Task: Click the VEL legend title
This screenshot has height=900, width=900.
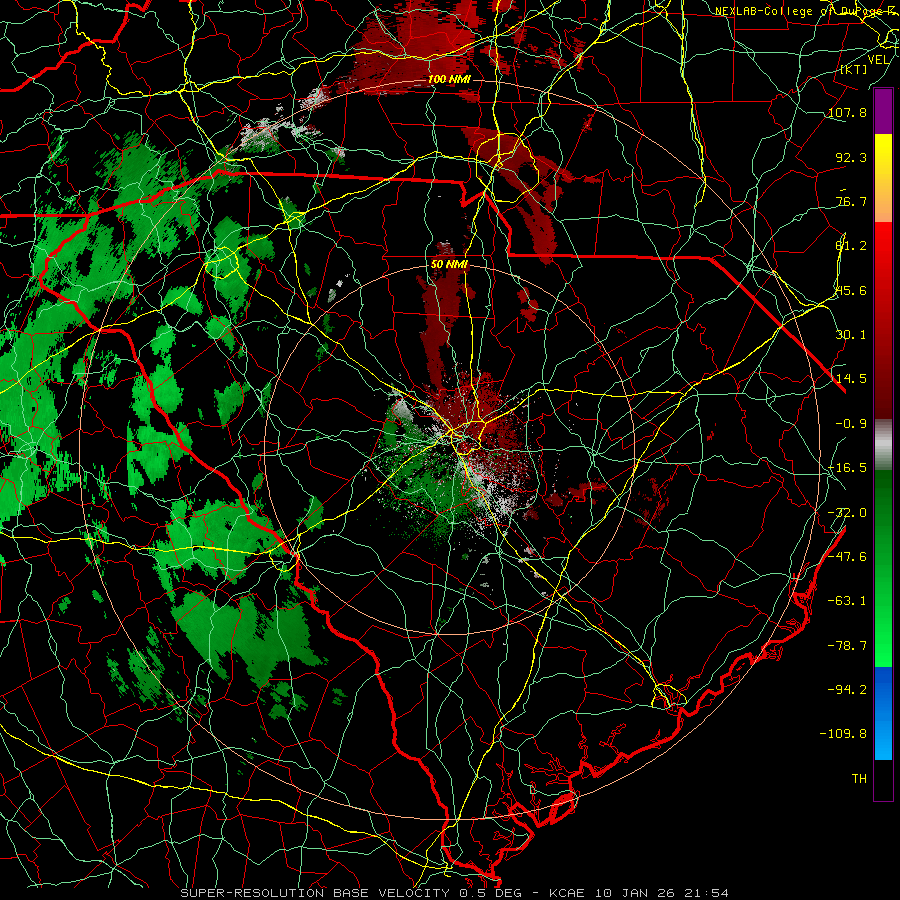Action: tap(878, 60)
